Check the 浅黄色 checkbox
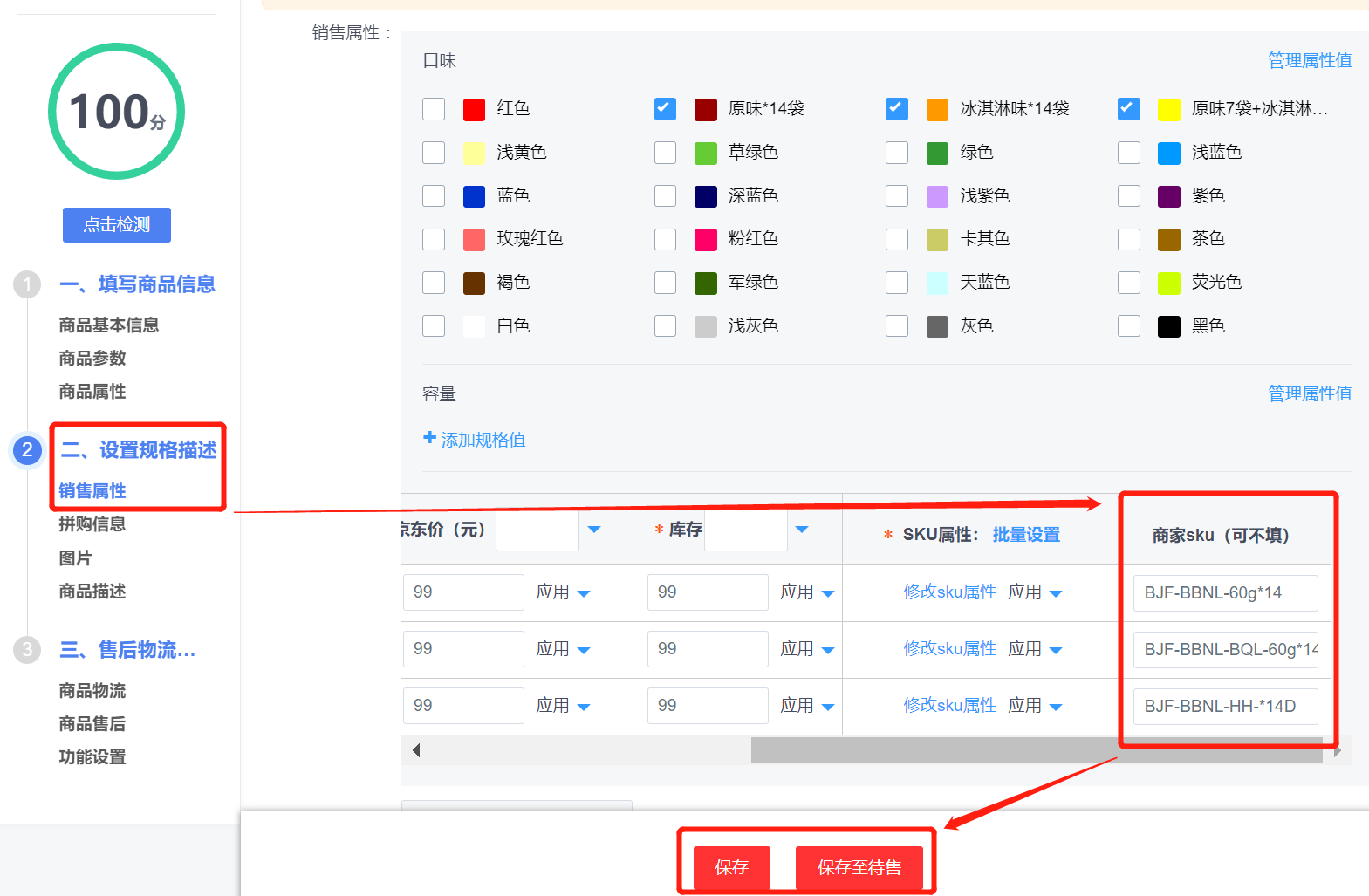 click(x=434, y=153)
